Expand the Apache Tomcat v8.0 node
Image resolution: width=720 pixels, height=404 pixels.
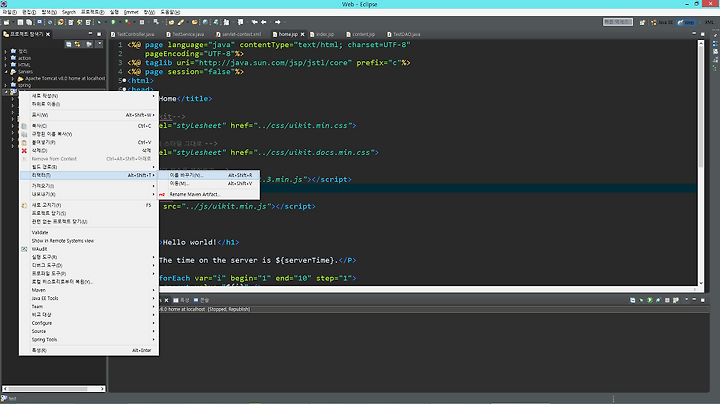click(13, 79)
